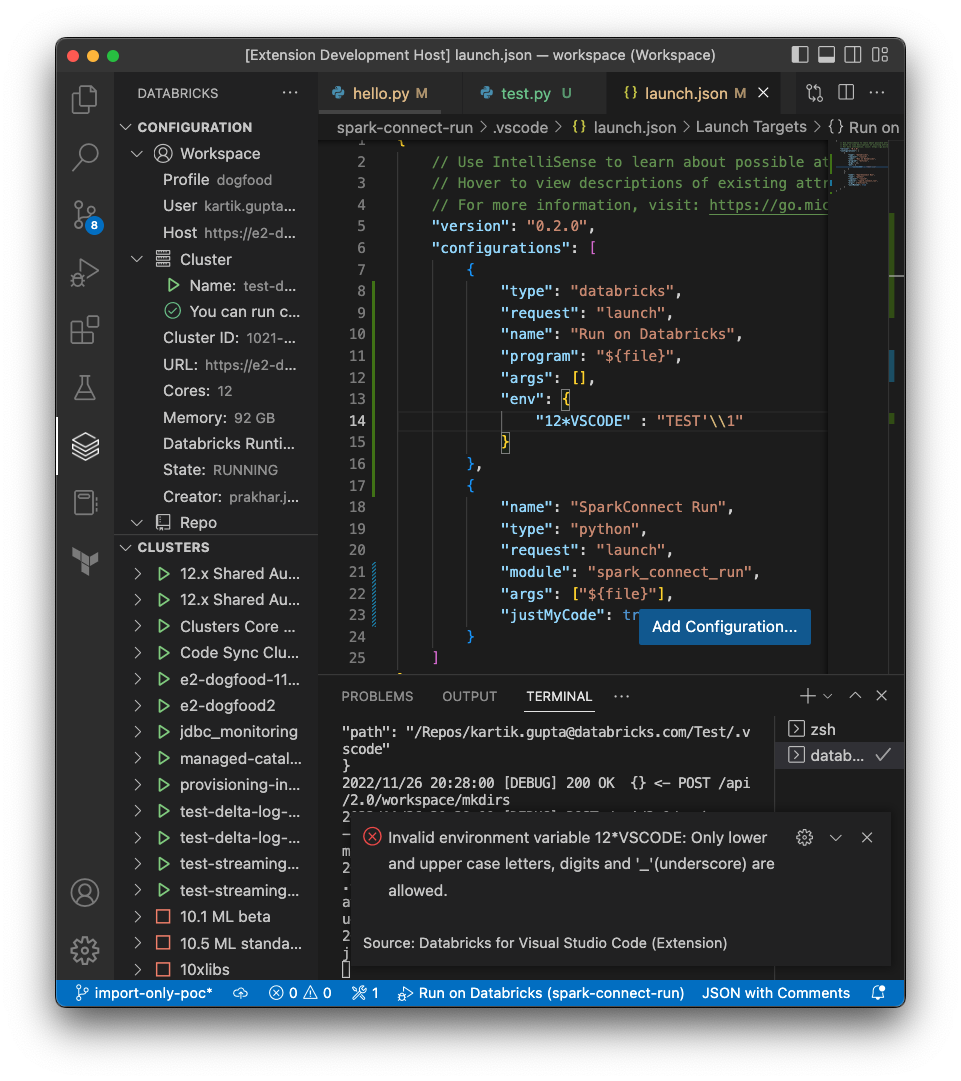Open the https://go.mic link in comment
The image size is (961, 1081).
769,205
